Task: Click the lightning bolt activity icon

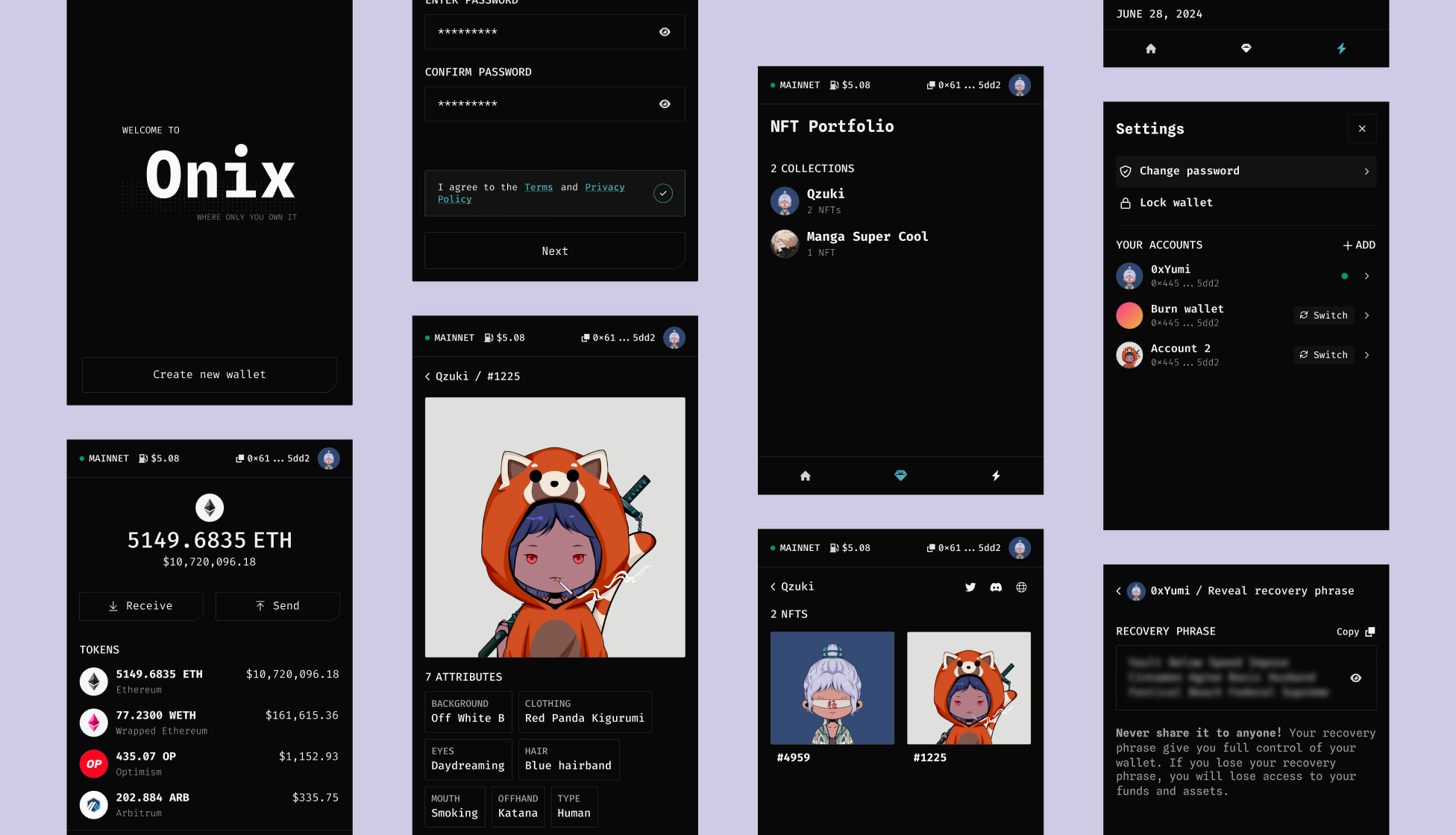Action: (x=1341, y=48)
